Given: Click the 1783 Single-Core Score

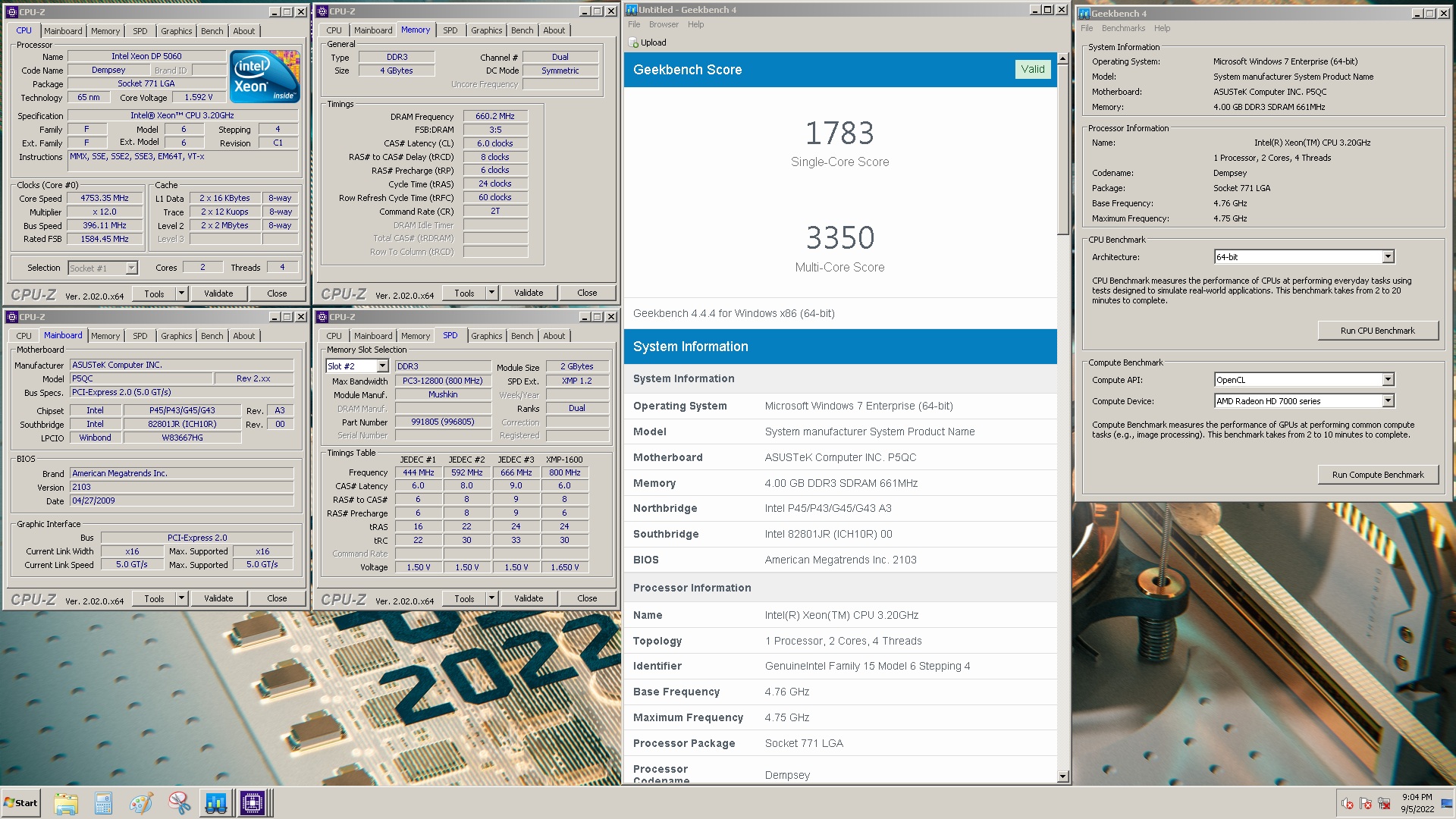Looking at the screenshot, I should pos(839,133).
